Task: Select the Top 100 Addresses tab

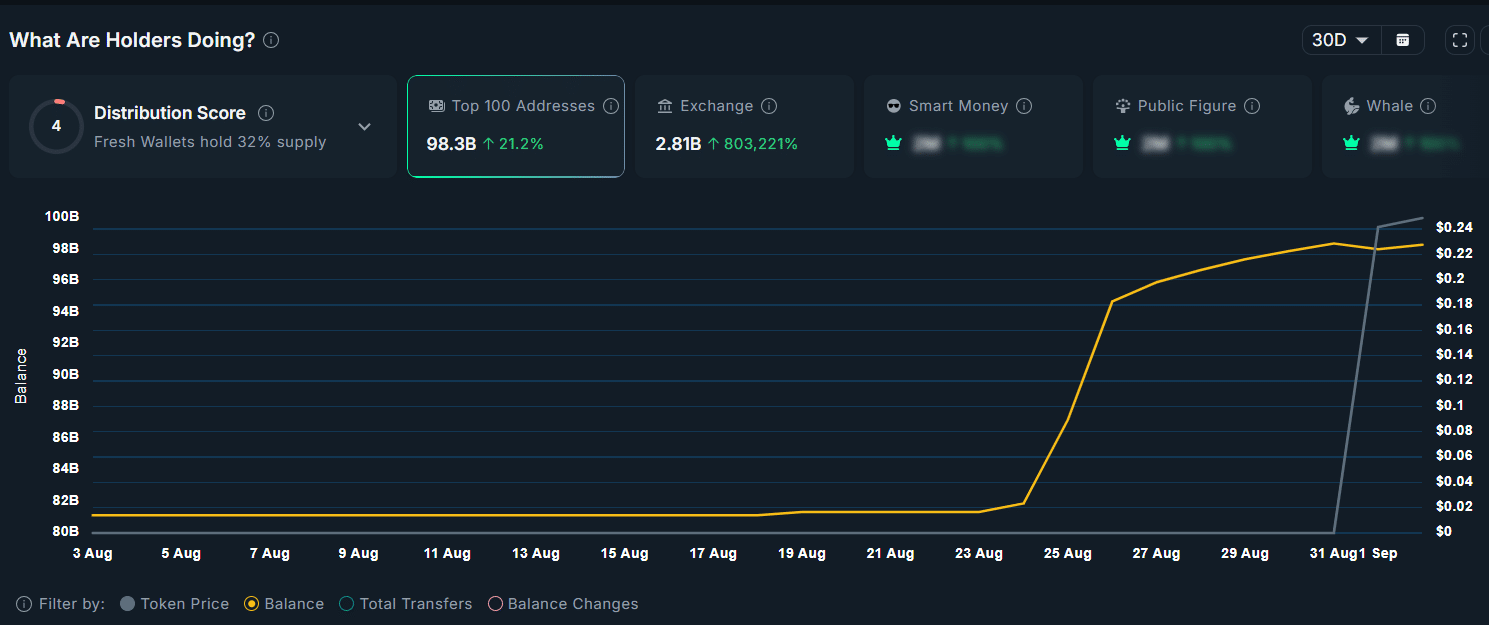Action: pyautogui.click(x=516, y=126)
